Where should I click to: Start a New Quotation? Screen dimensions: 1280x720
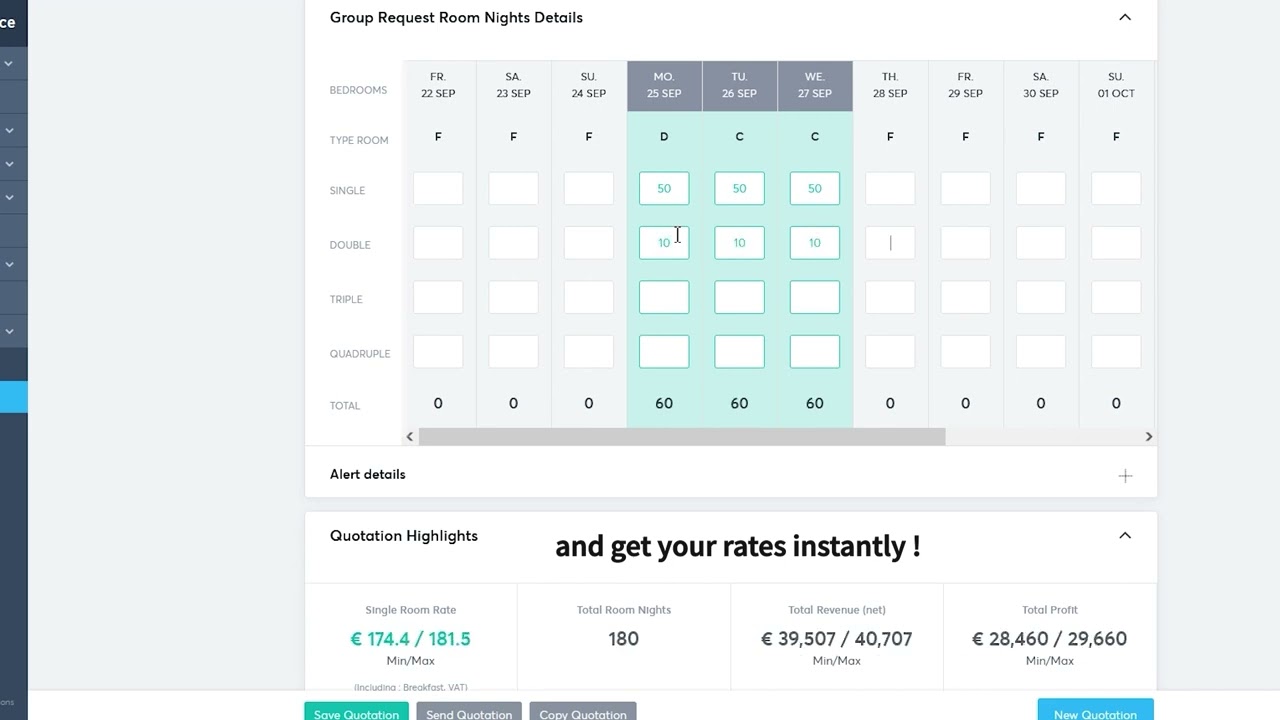[1095, 713]
